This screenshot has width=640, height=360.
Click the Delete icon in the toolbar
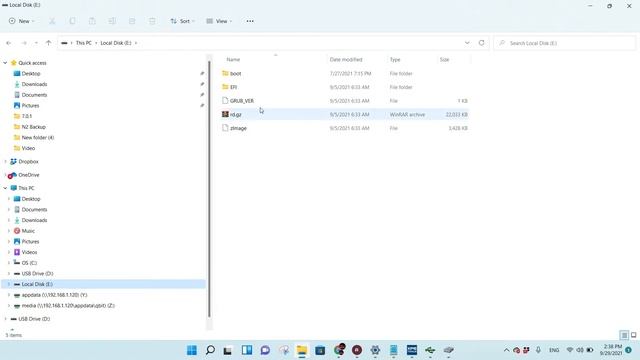coord(152,21)
